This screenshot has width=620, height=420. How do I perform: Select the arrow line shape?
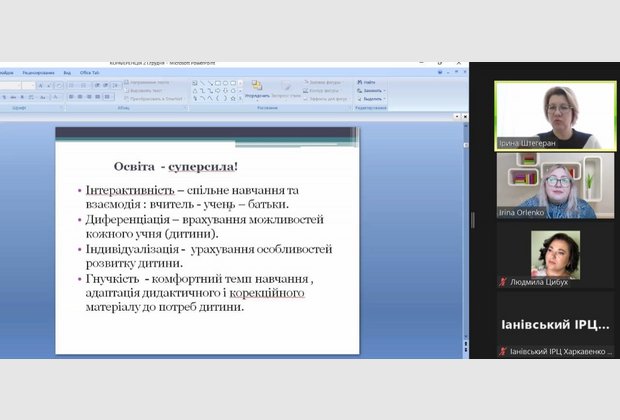tap(210, 83)
